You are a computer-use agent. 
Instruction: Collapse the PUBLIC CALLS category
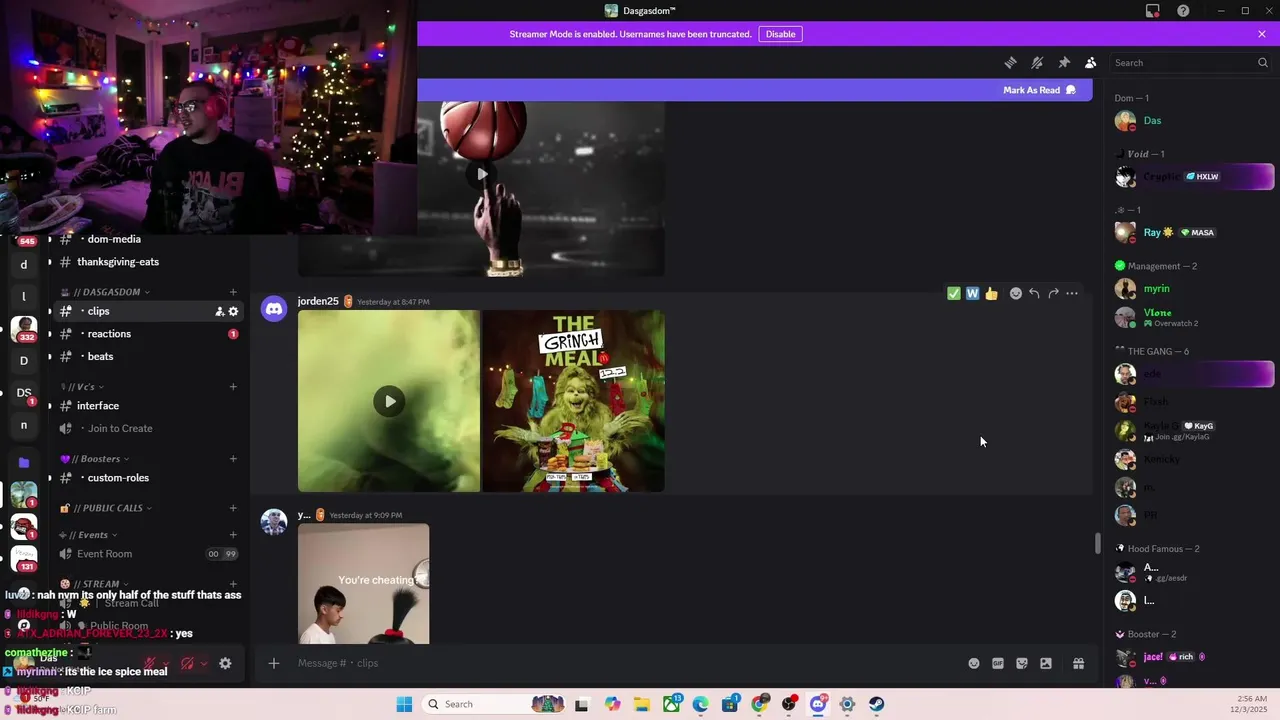point(108,508)
